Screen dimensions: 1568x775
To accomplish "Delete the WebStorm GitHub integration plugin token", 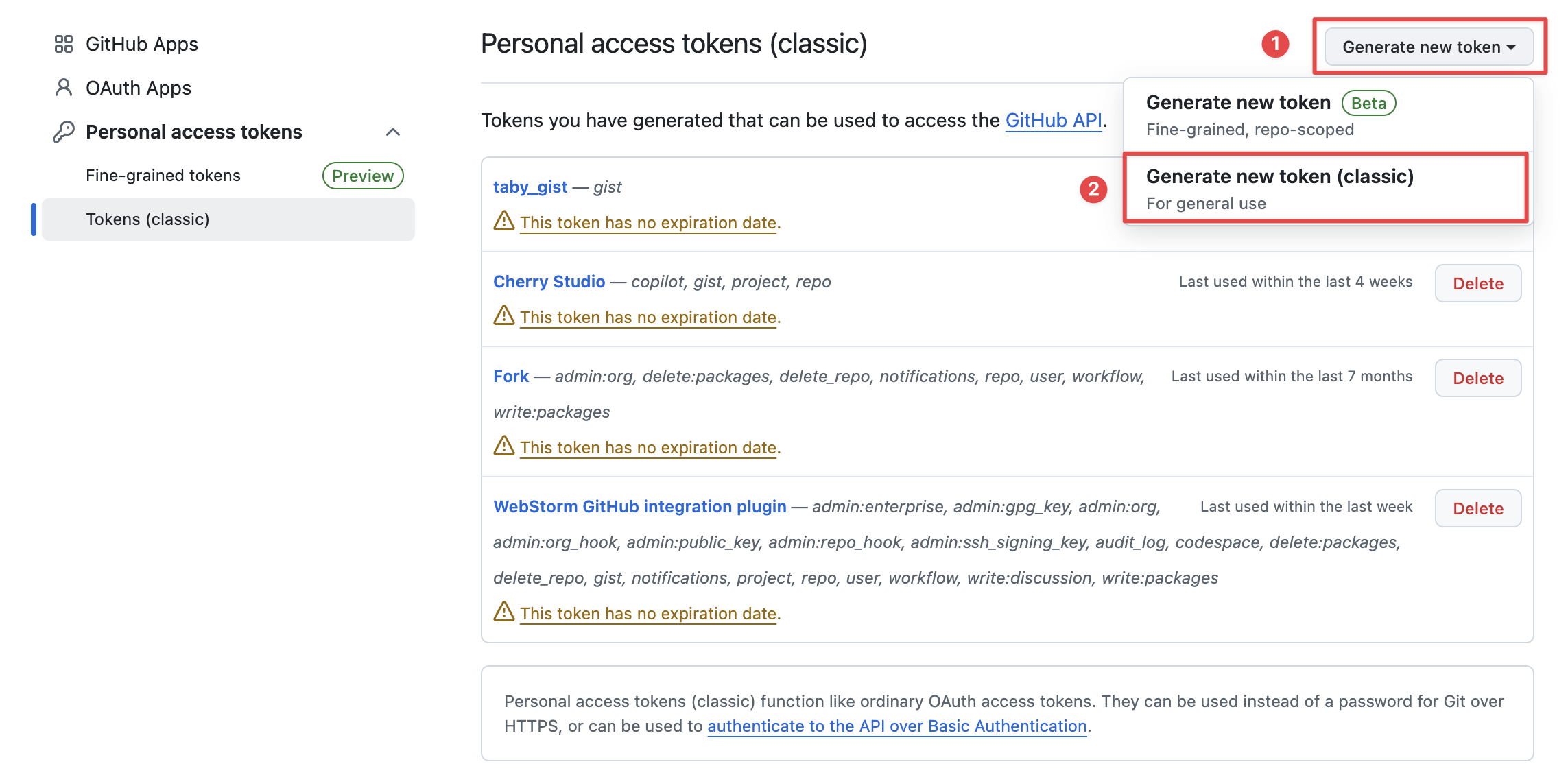I will [x=1478, y=508].
